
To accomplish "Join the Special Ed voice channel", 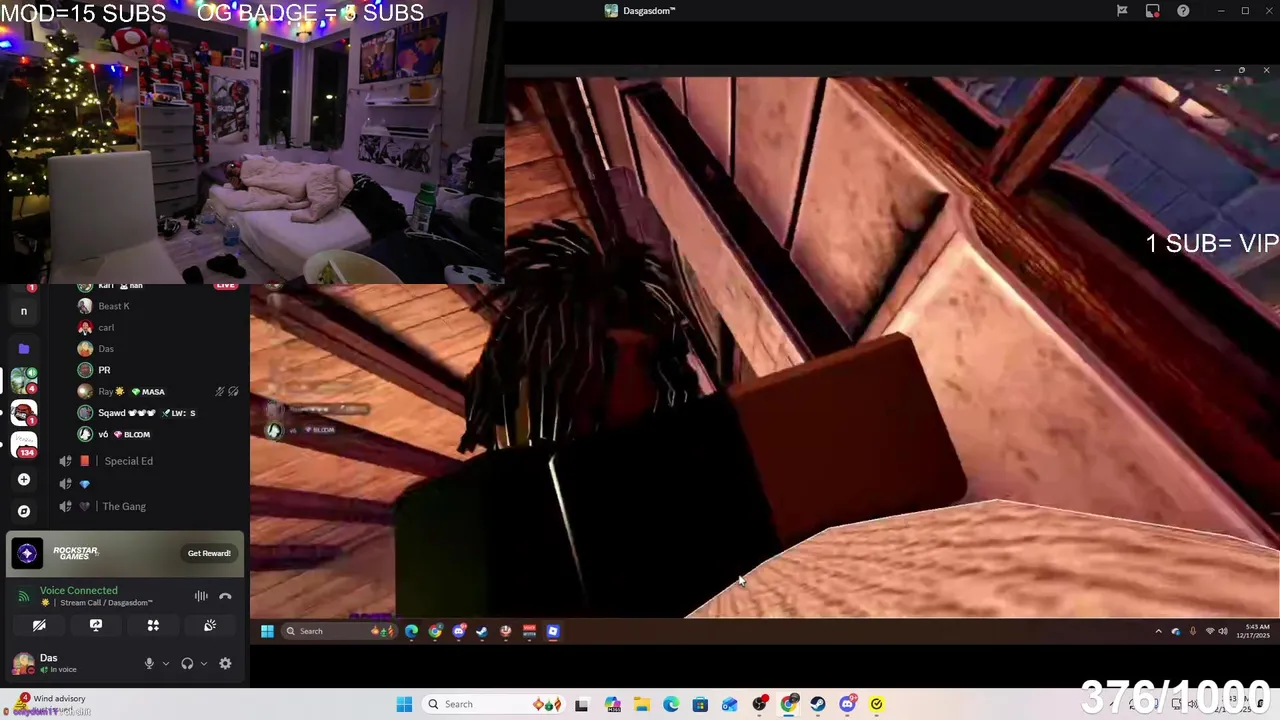I will [128, 461].
